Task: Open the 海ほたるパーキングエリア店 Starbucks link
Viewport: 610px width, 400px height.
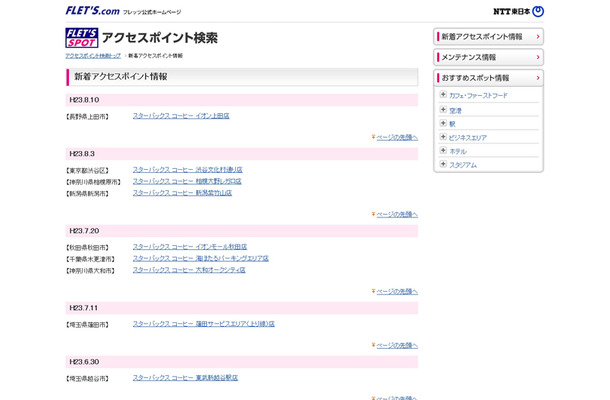Action: pyautogui.click(x=201, y=258)
